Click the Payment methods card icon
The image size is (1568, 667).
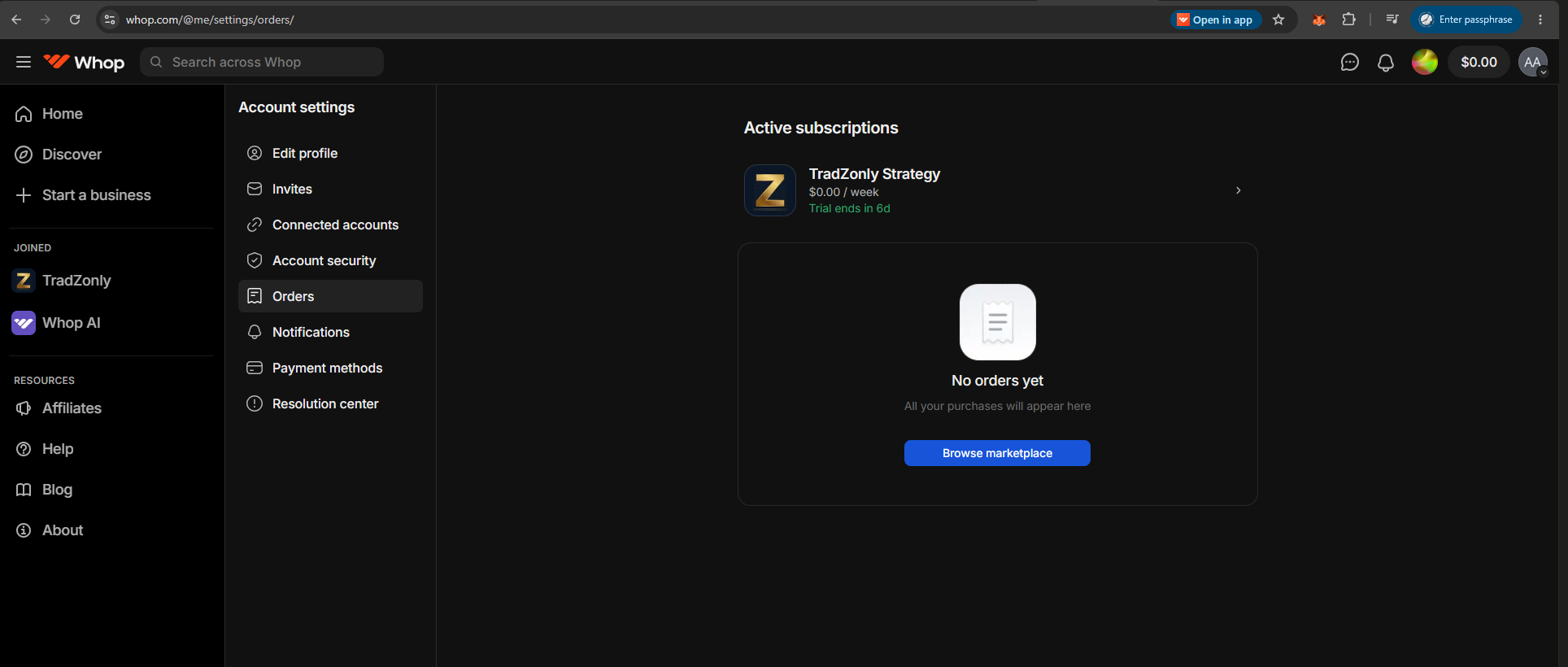tap(255, 368)
